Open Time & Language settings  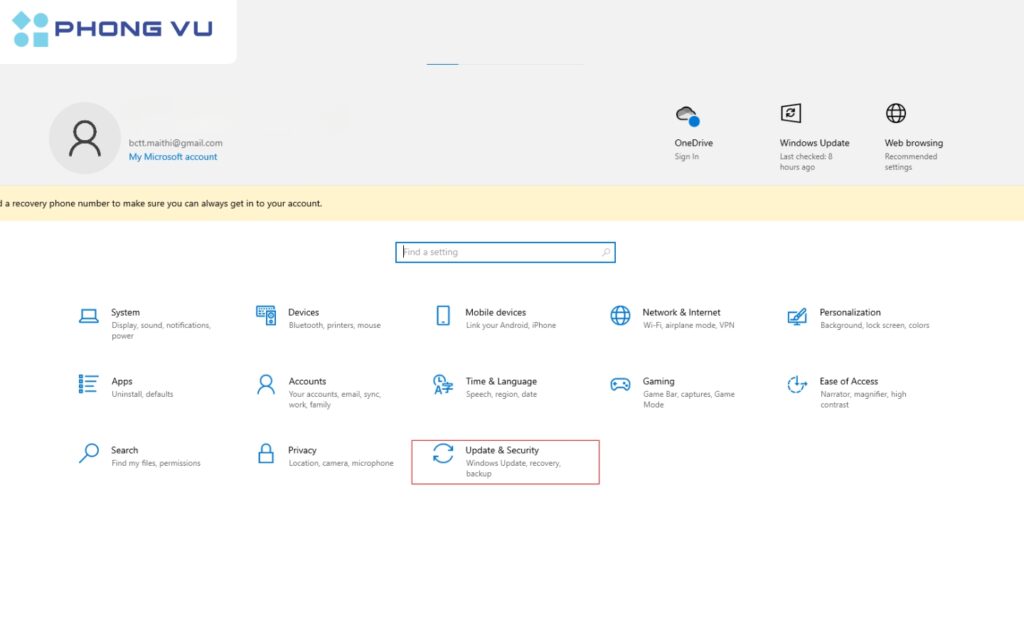[500, 381]
